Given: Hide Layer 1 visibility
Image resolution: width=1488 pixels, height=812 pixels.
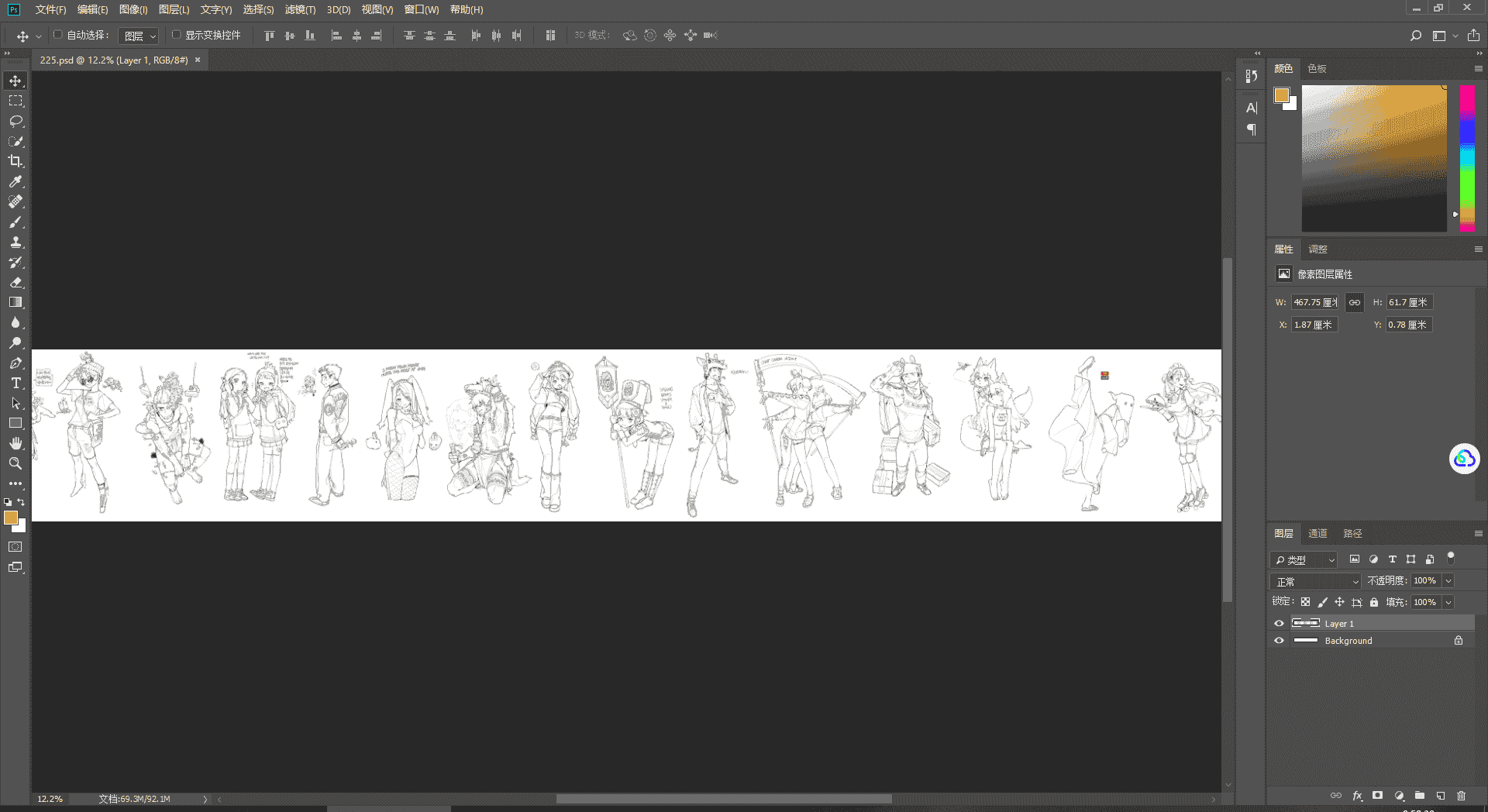Looking at the screenshot, I should pos(1280,624).
